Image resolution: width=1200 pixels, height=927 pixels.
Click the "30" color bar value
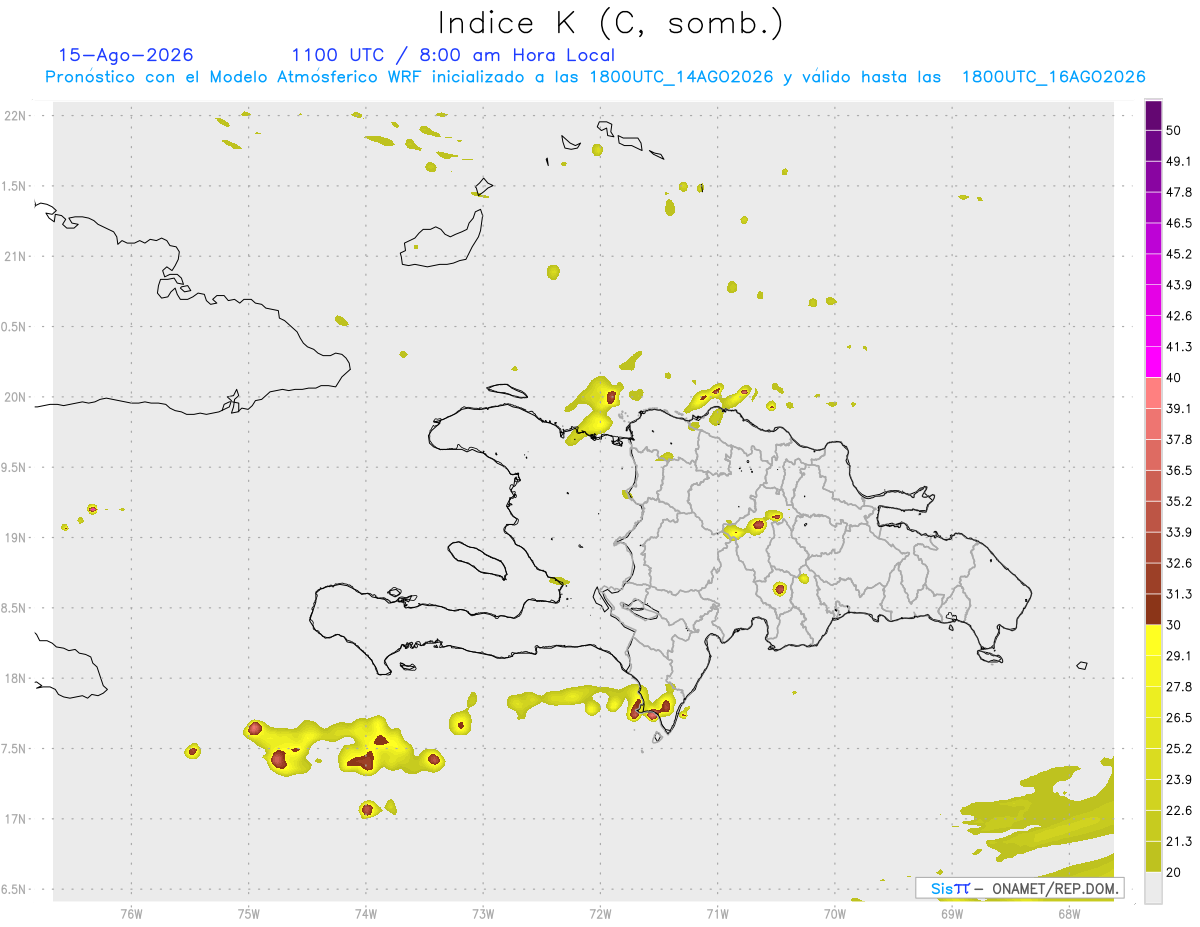point(1174,625)
